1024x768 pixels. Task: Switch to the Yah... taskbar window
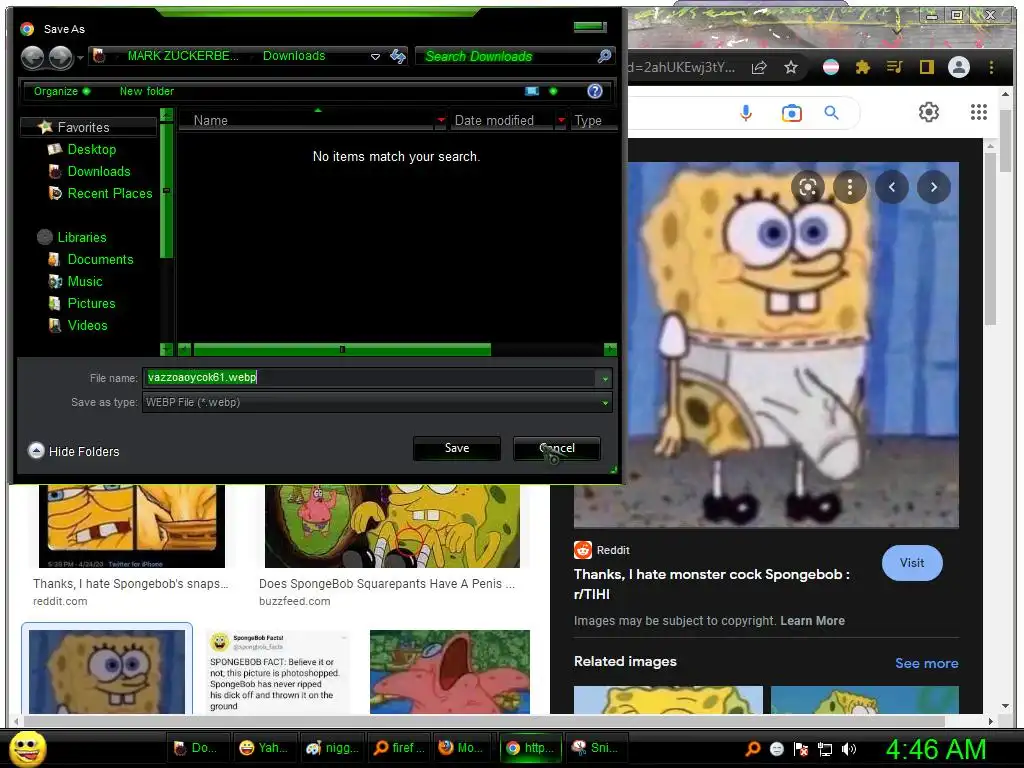point(264,748)
